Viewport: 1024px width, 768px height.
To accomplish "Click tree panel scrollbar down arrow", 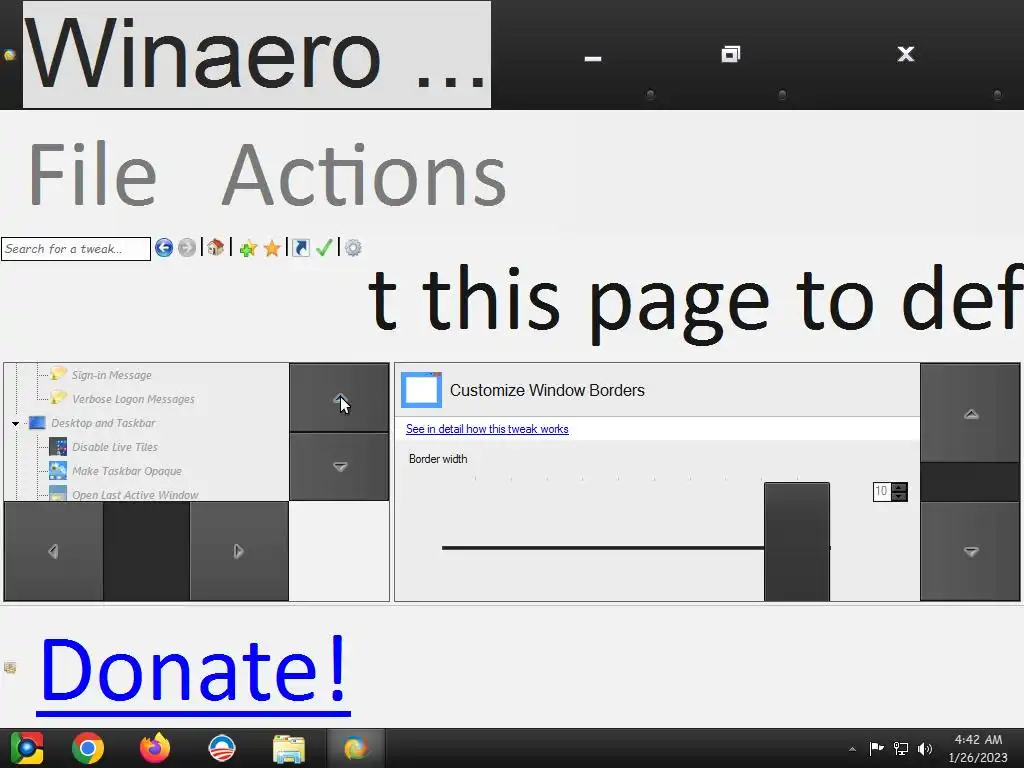I will (340, 467).
